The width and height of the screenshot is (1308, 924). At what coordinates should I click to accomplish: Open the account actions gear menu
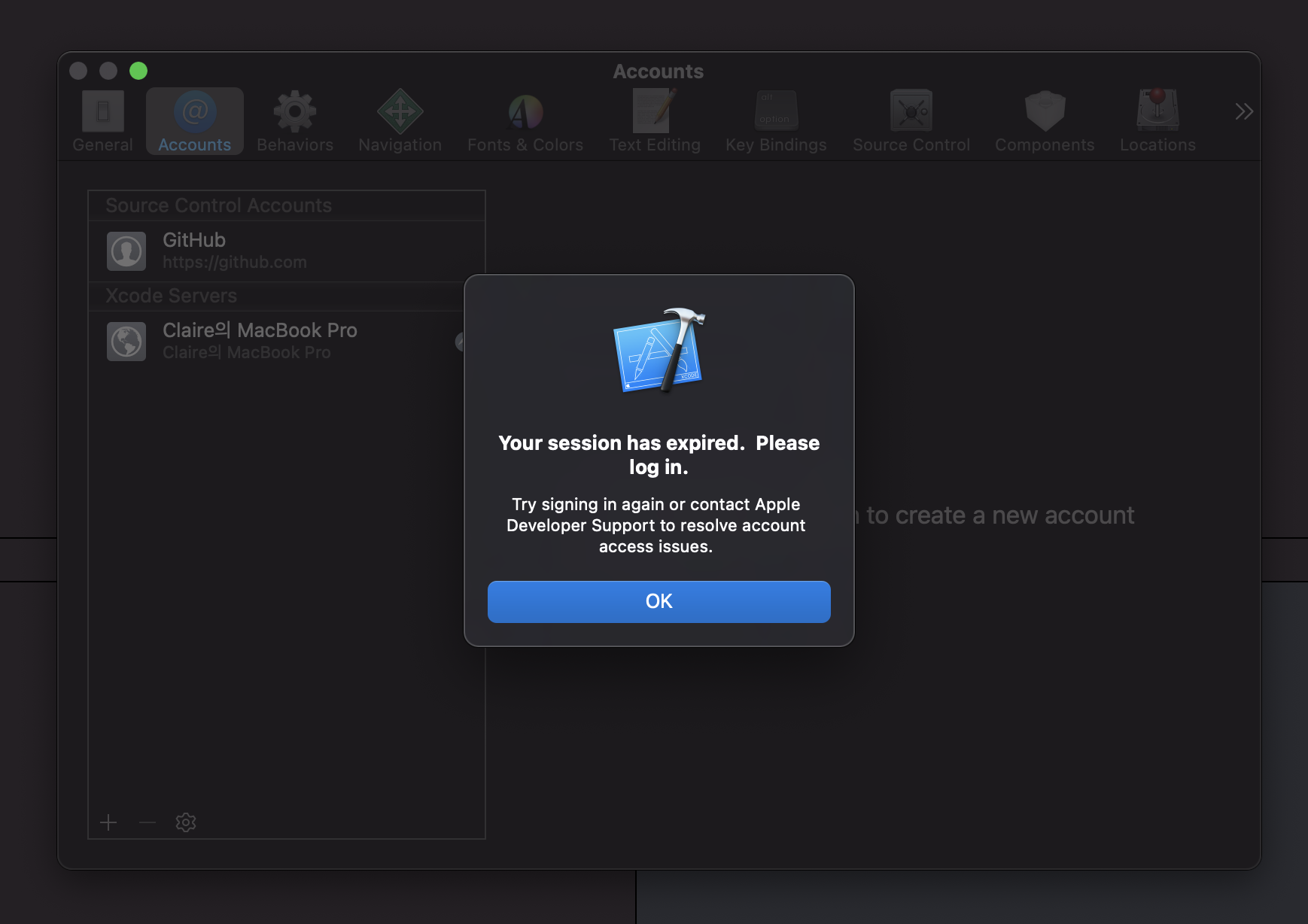(x=186, y=822)
